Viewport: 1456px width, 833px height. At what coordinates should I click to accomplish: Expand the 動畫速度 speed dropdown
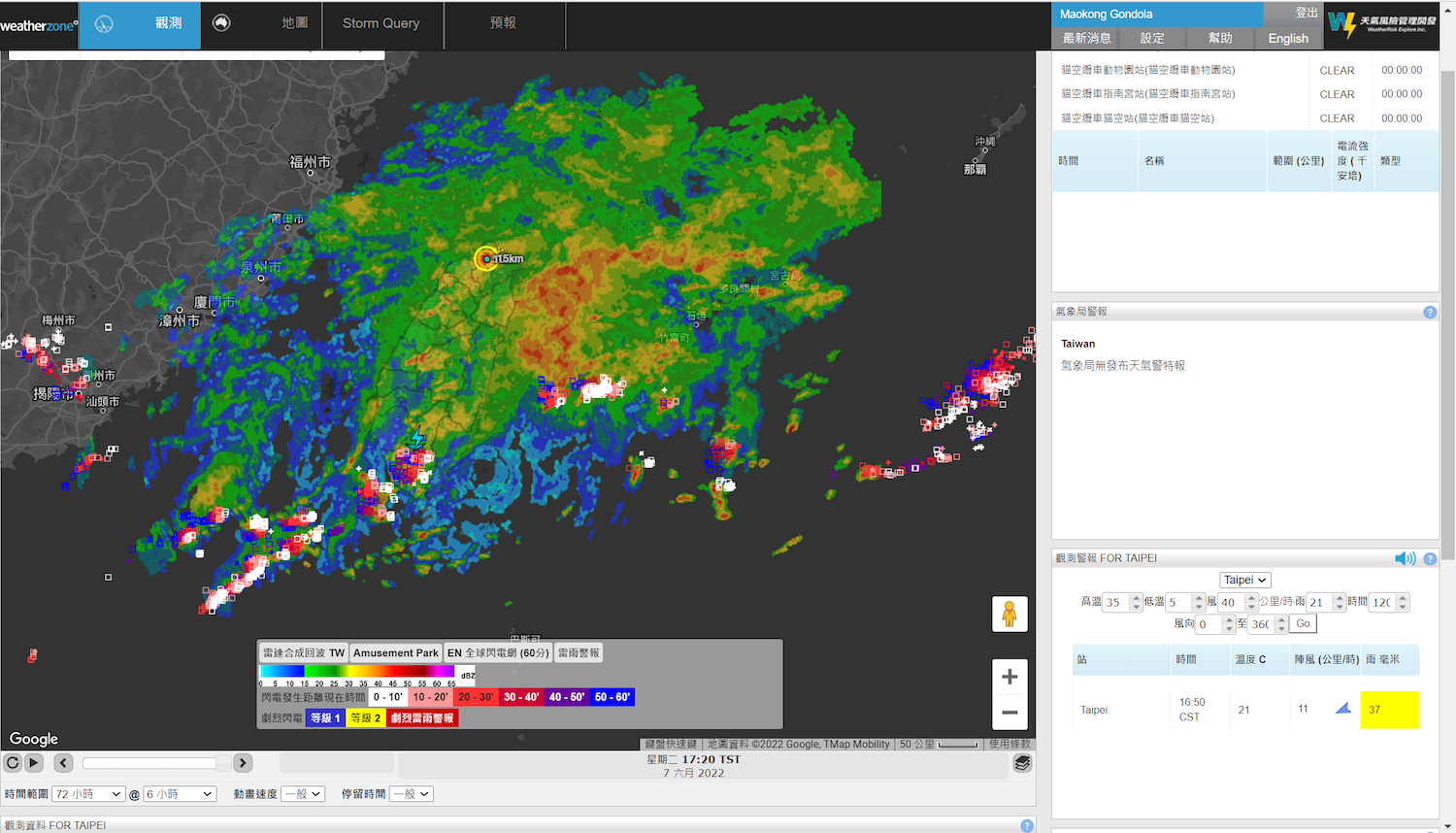click(x=303, y=794)
